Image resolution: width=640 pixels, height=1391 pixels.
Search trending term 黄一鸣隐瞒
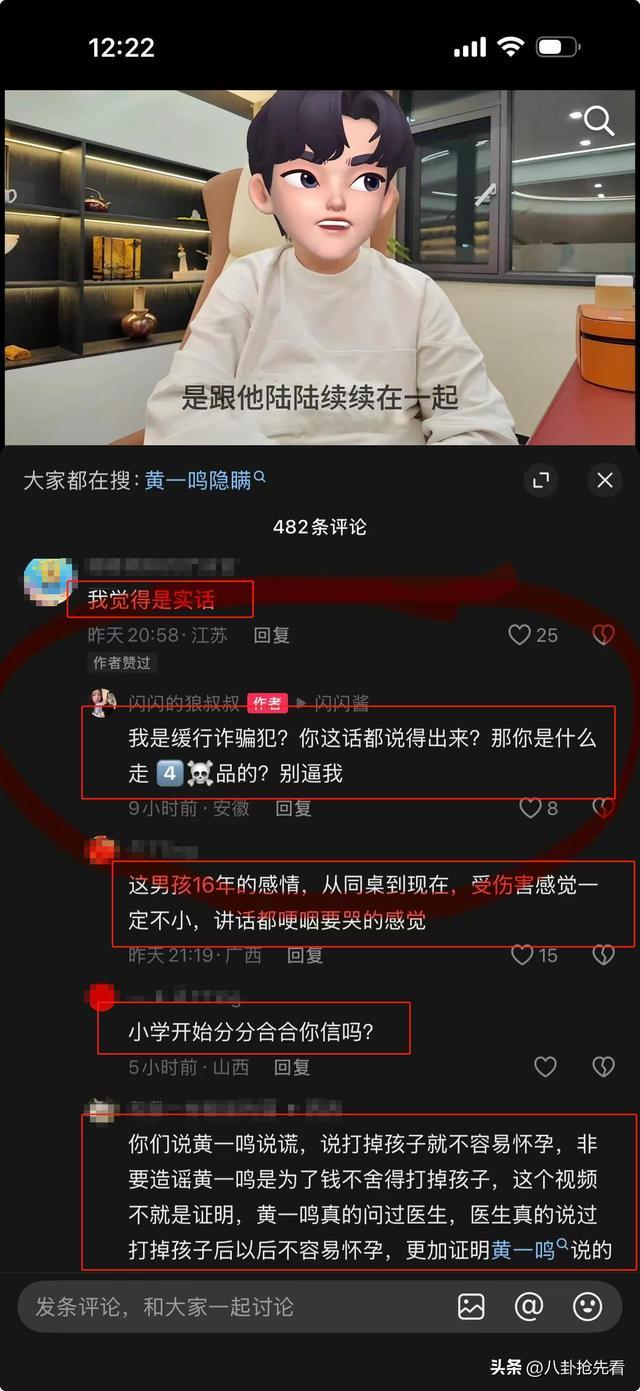pos(205,480)
